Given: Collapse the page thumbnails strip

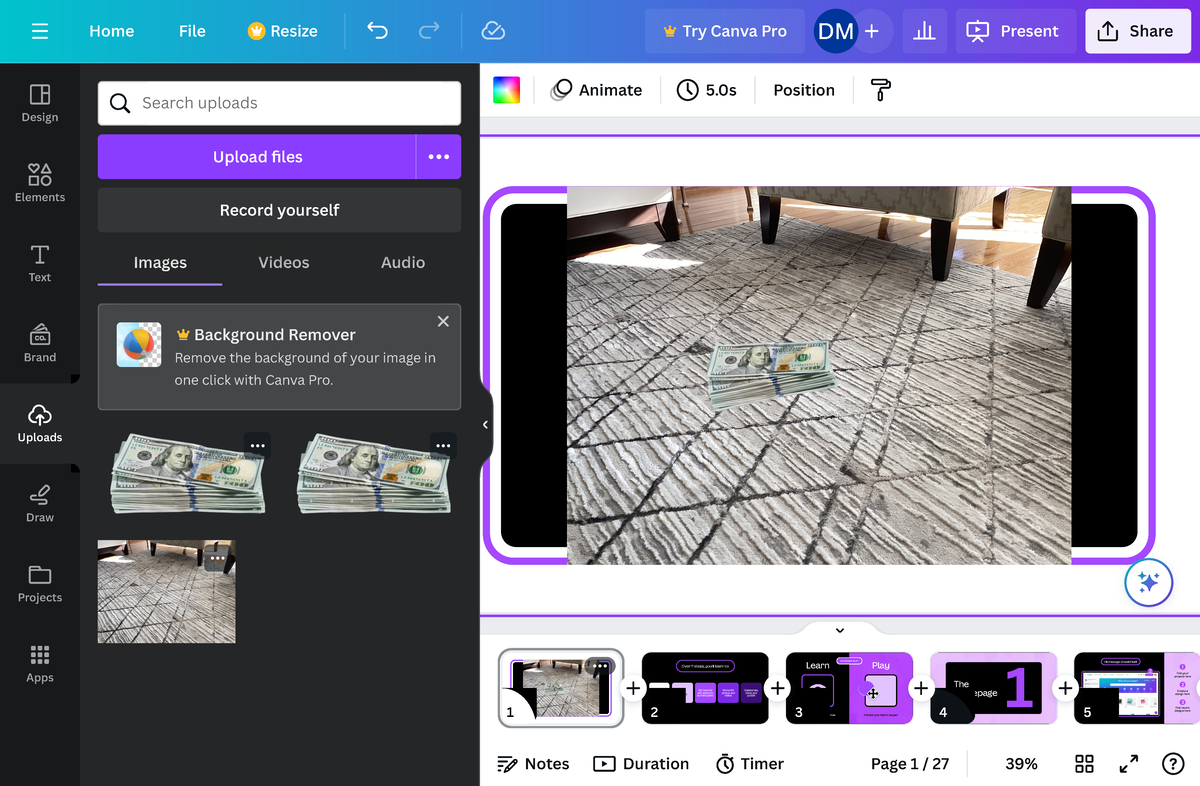Looking at the screenshot, I should click(839, 630).
